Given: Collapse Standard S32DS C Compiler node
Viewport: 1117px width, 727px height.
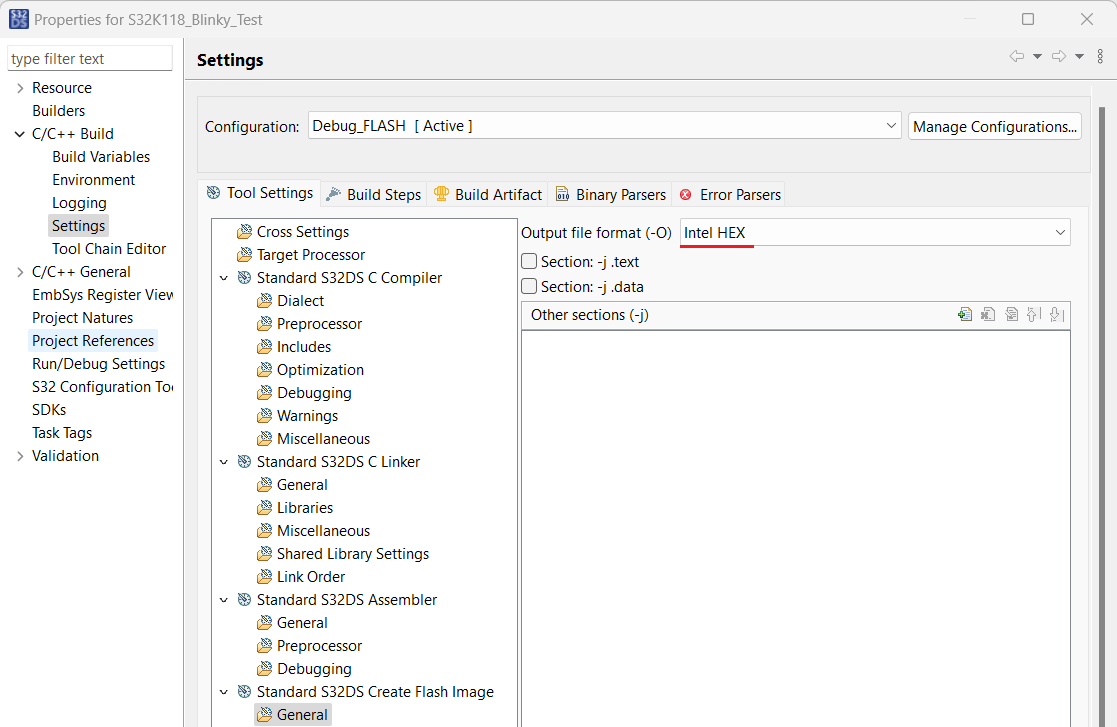Looking at the screenshot, I should coord(224,278).
